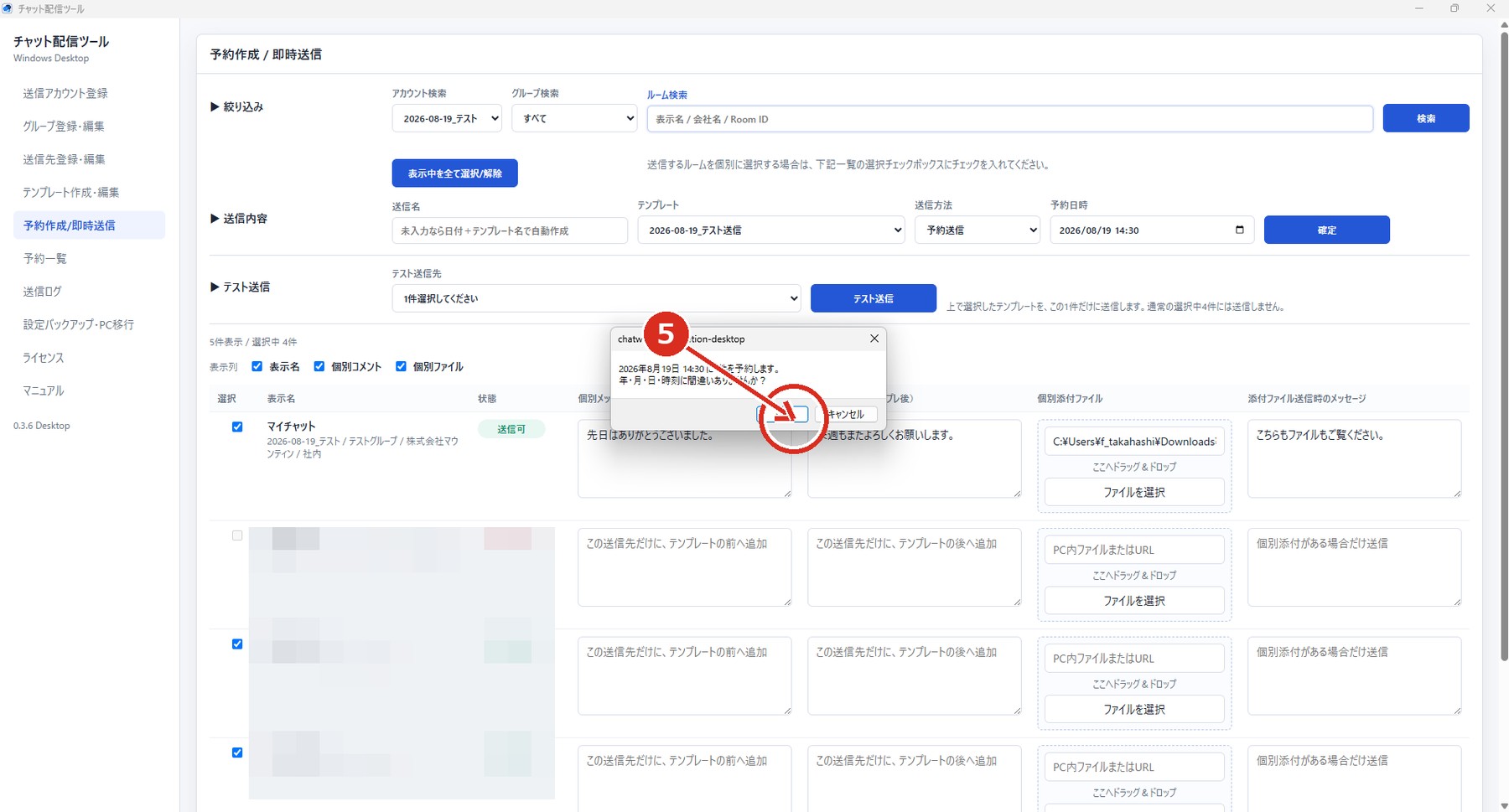
Task: Open アカウント検索 dropdown
Action: [x=447, y=118]
